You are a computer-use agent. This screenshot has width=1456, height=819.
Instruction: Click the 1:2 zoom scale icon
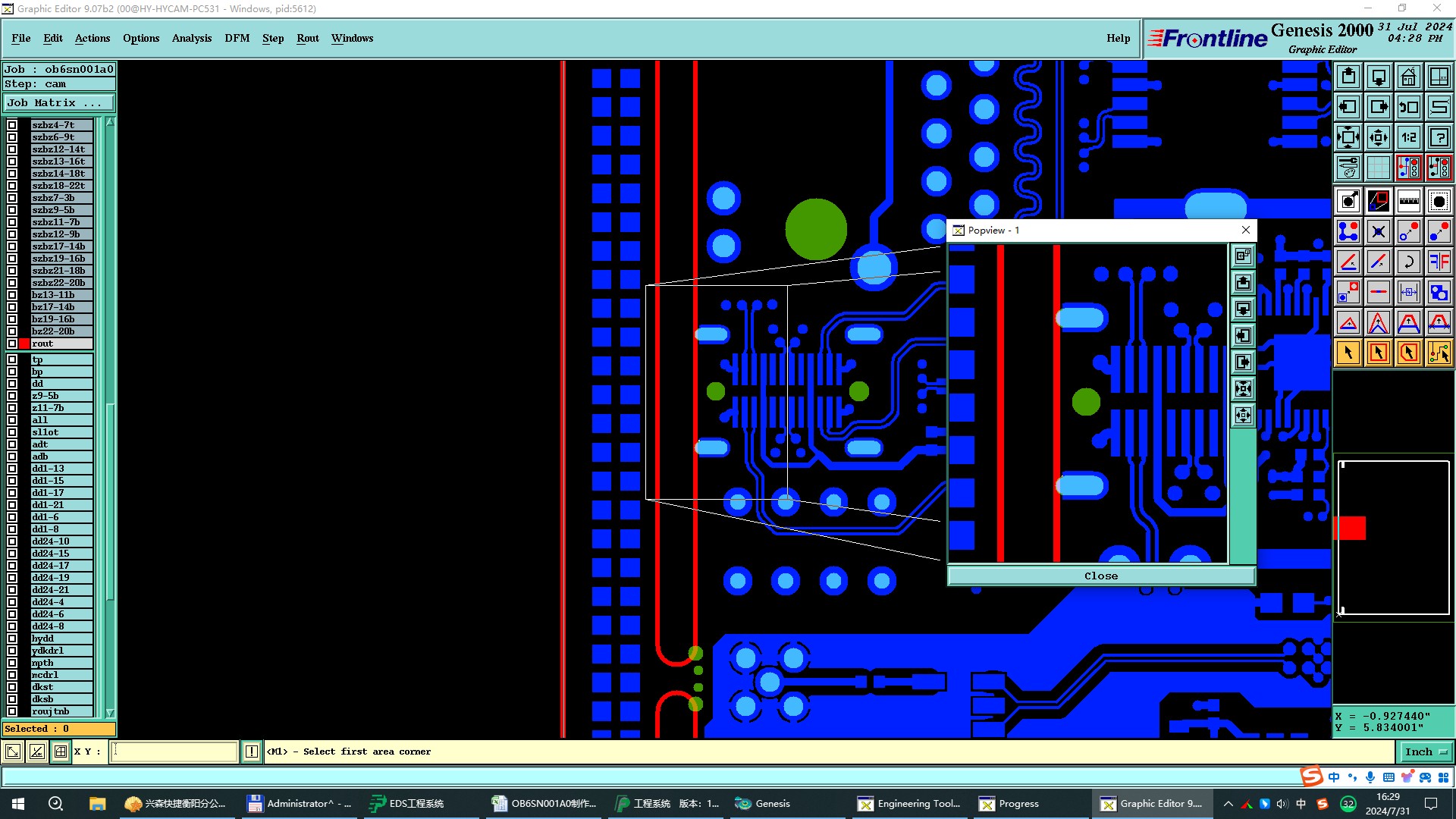[1408, 137]
